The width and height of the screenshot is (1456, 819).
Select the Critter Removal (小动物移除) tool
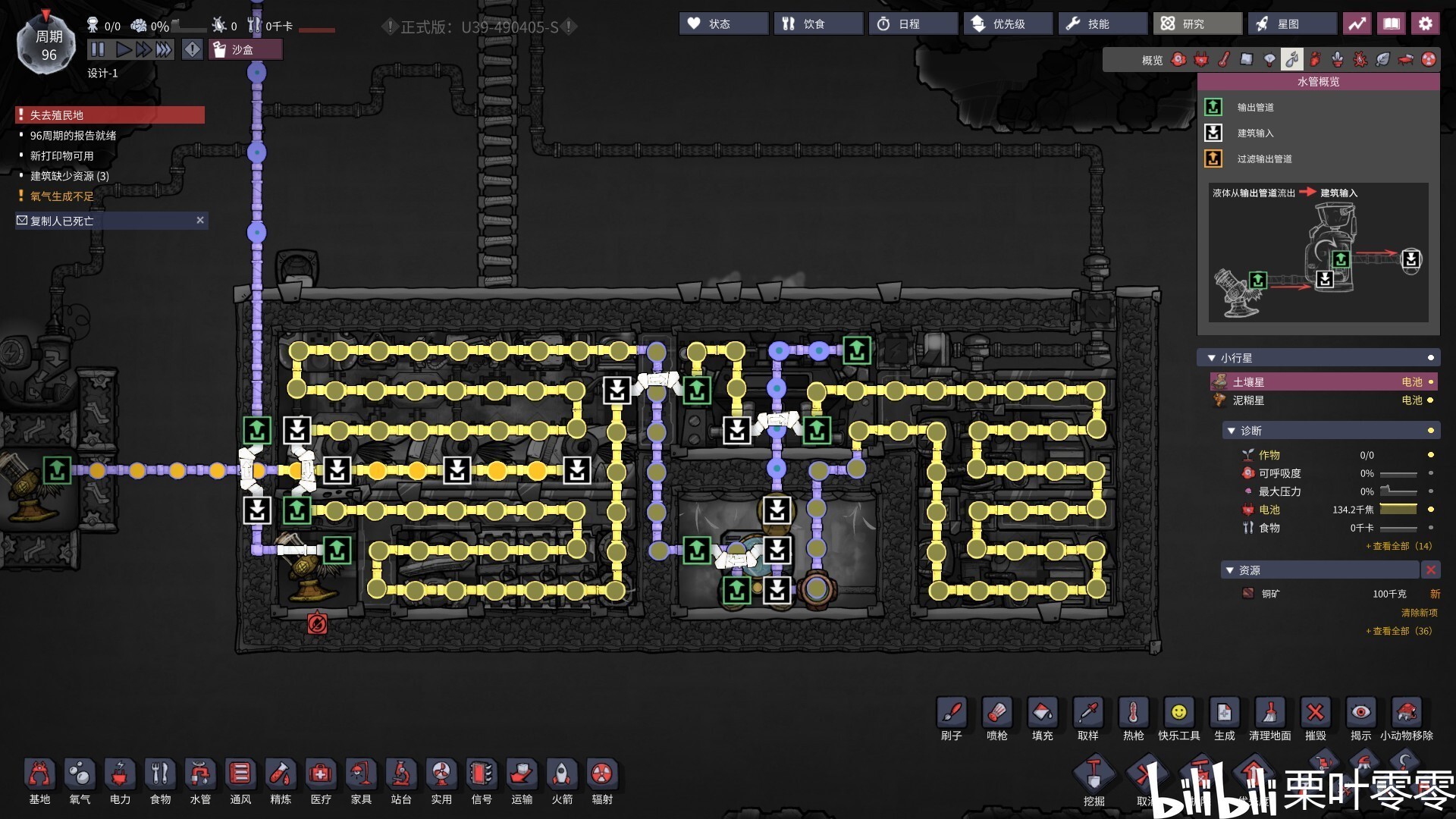1407,719
